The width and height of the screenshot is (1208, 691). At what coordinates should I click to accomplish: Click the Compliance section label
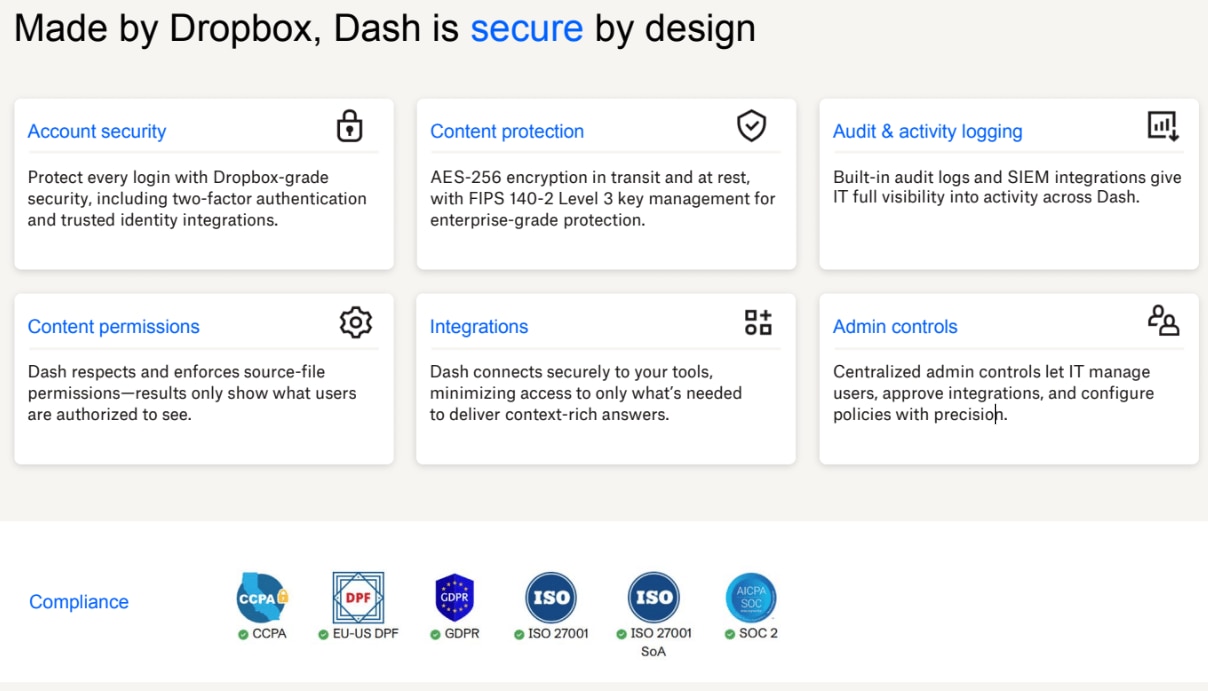click(79, 602)
